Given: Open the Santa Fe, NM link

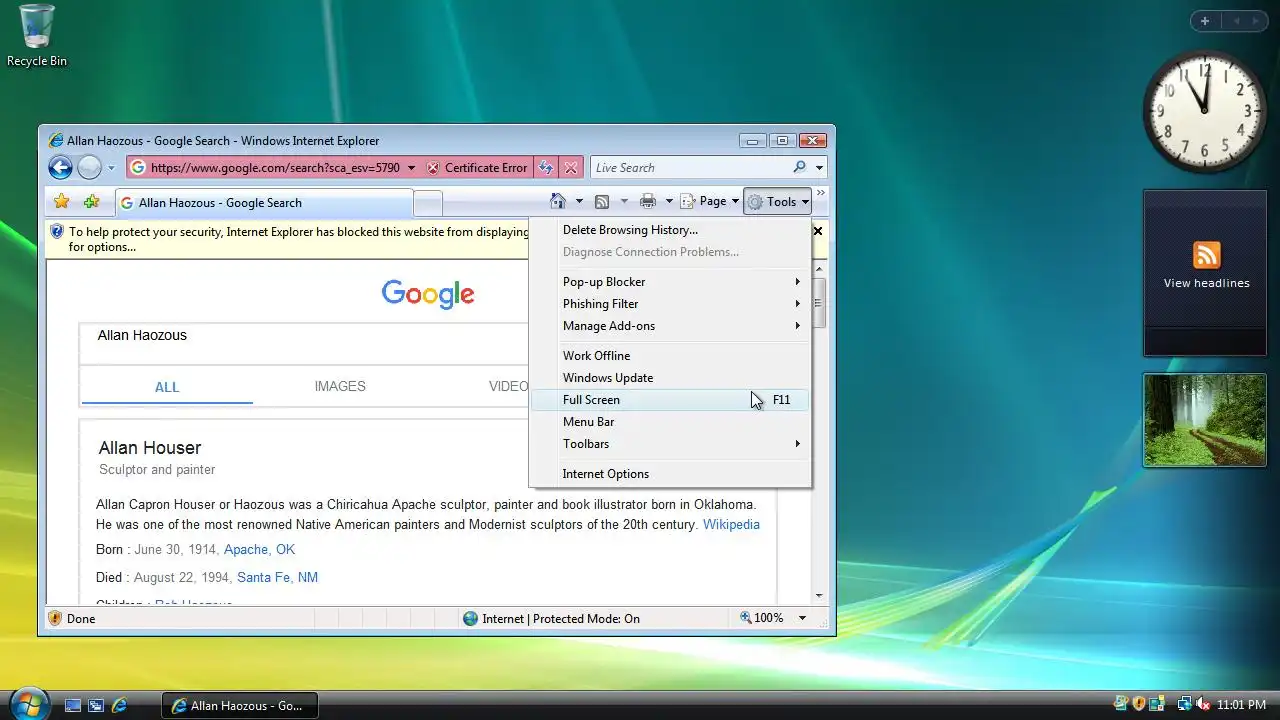Looking at the screenshot, I should (277, 577).
